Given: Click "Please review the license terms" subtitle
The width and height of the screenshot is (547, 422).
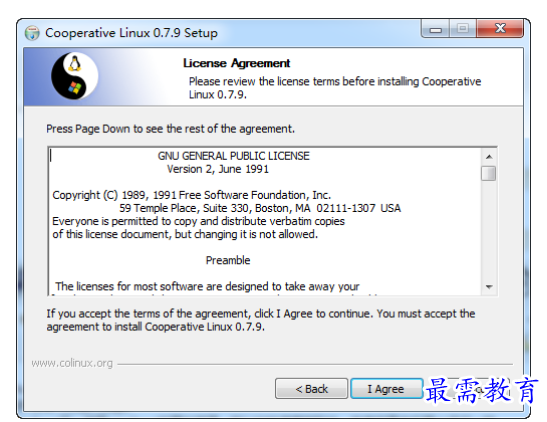Looking at the screenshot, I should (335, 88).
